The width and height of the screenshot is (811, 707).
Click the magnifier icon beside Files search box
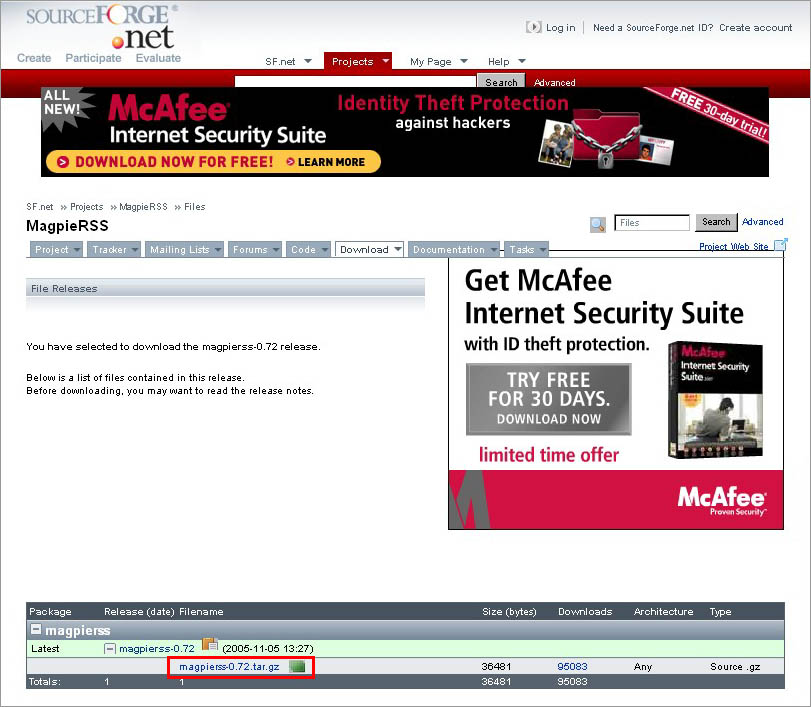[x=598, y=224]
